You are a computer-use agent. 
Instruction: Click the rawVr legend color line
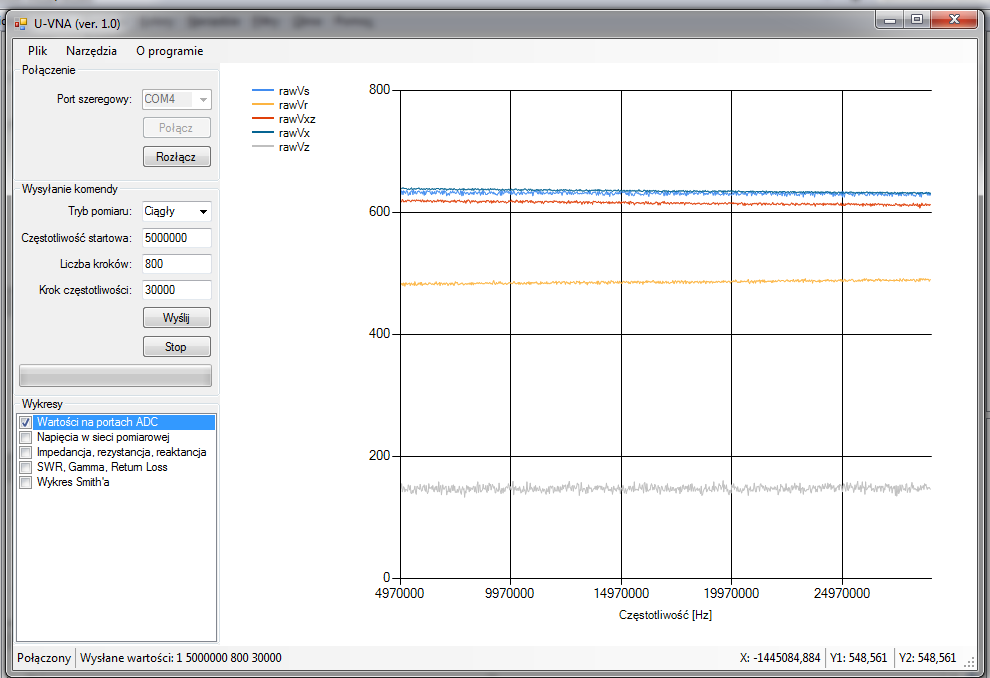click(263, 105)
